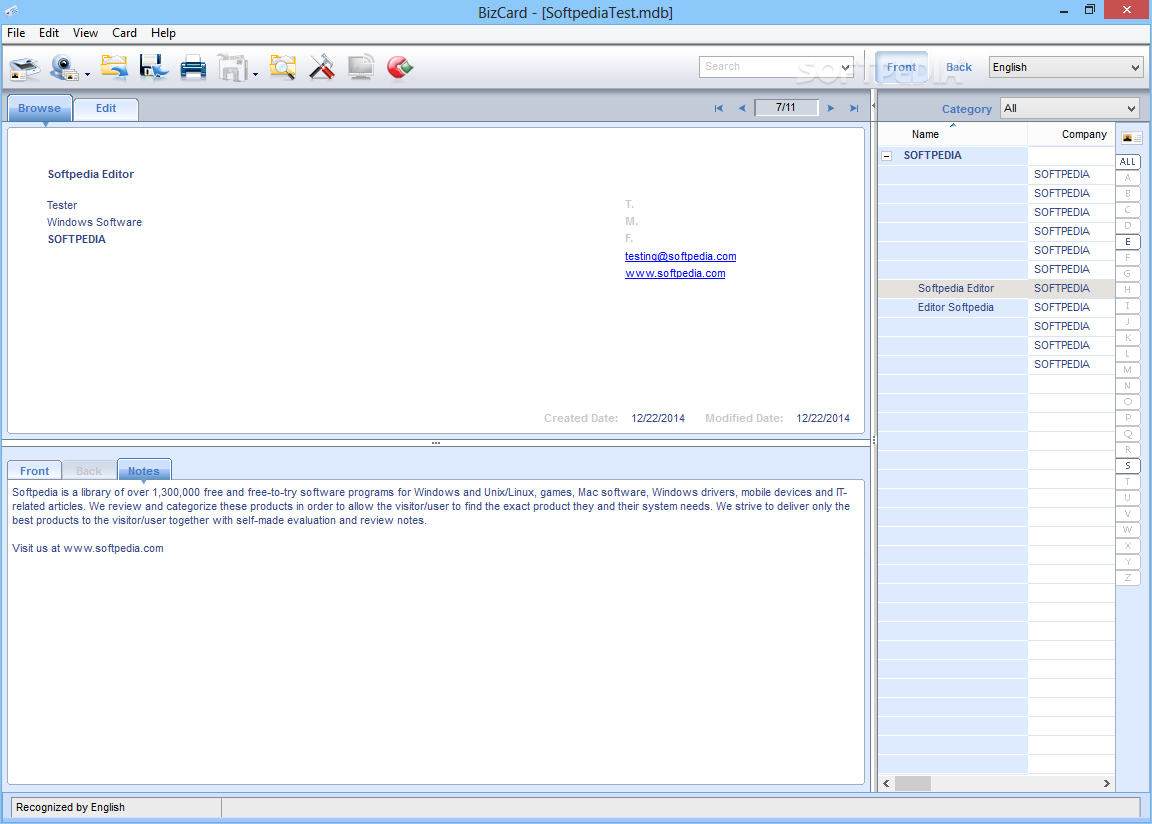The height and width of the screenshot is (824, 1152).
Task: Click the printer icon
Action: (193, 68)
